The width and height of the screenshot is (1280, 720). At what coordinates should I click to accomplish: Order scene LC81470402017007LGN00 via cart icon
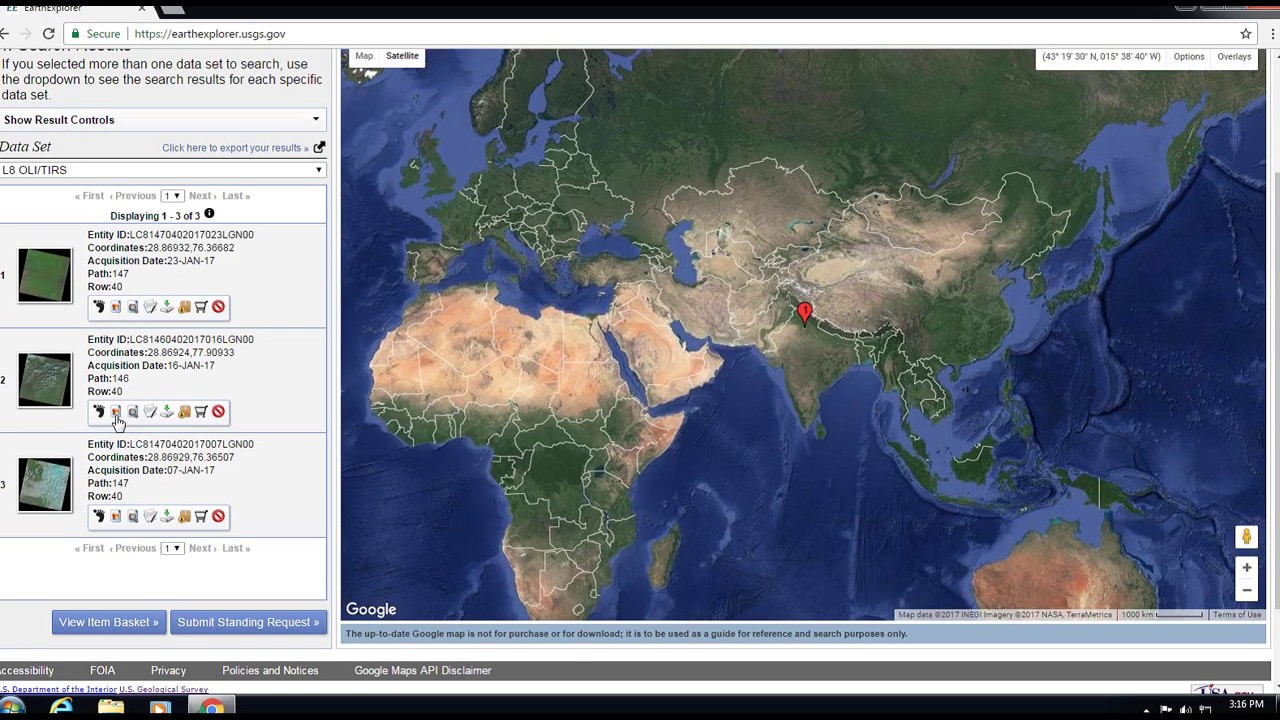[201, 516]
